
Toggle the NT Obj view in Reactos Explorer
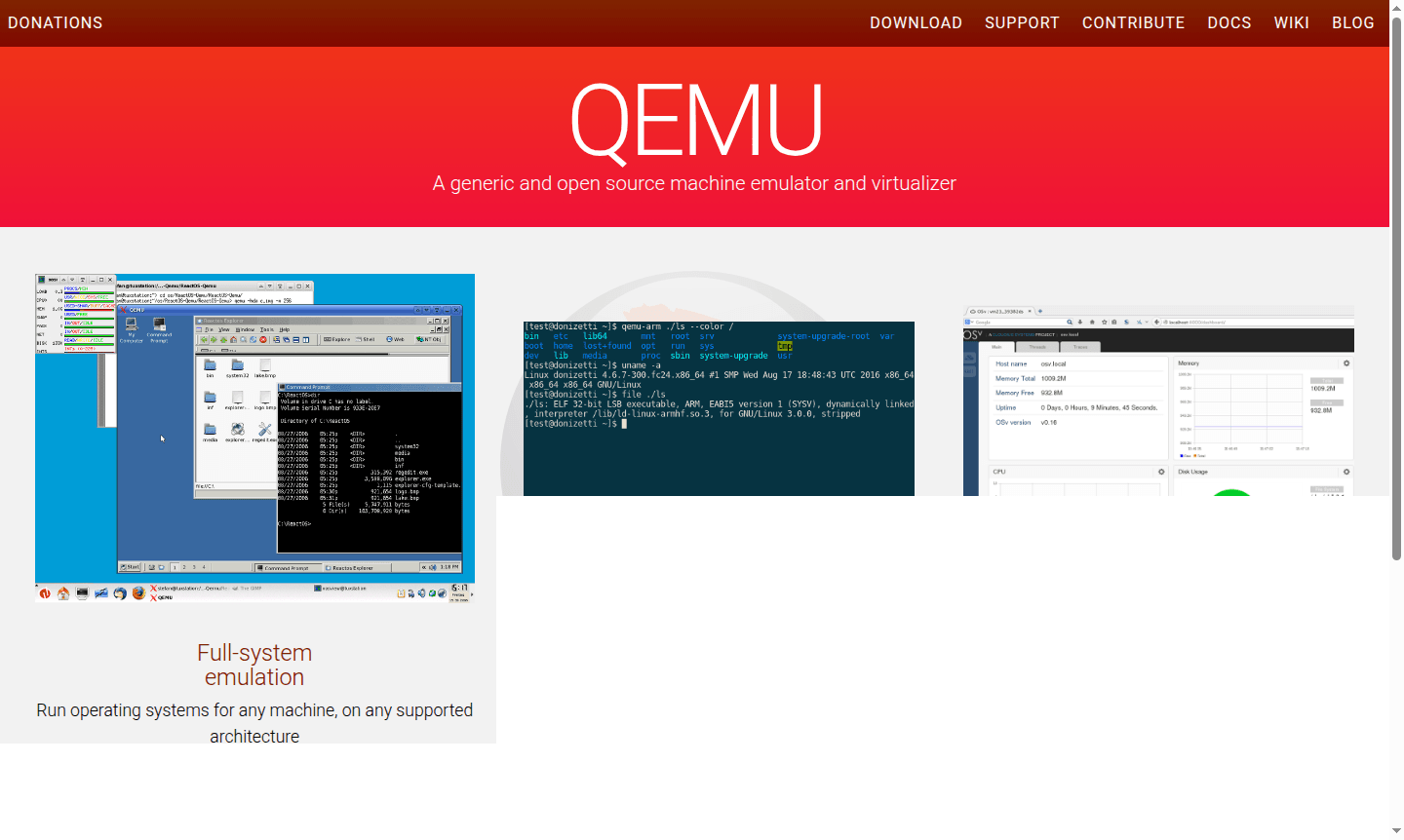click(429, 339)
